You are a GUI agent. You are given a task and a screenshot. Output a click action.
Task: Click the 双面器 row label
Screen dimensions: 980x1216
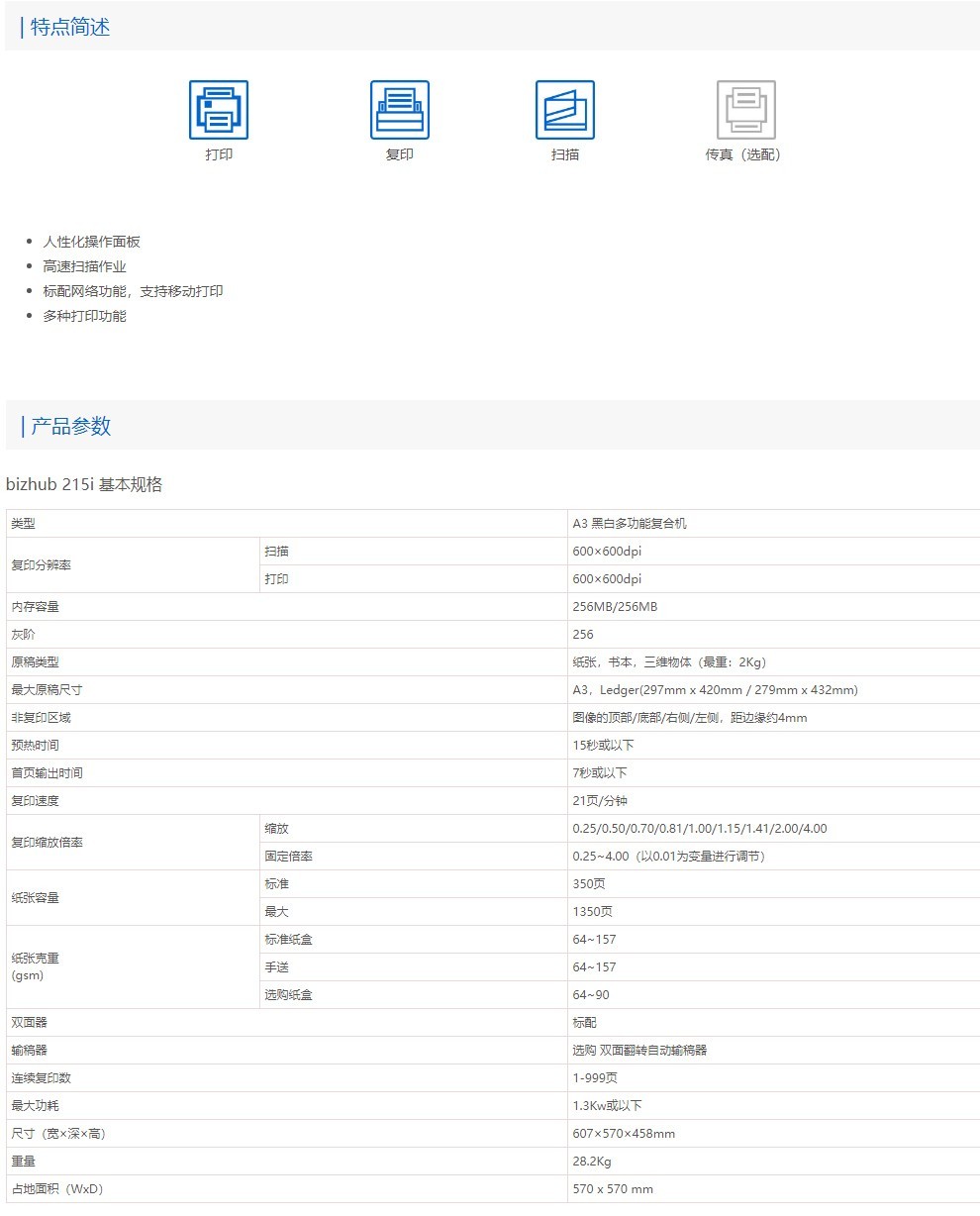click(29, 1023)
